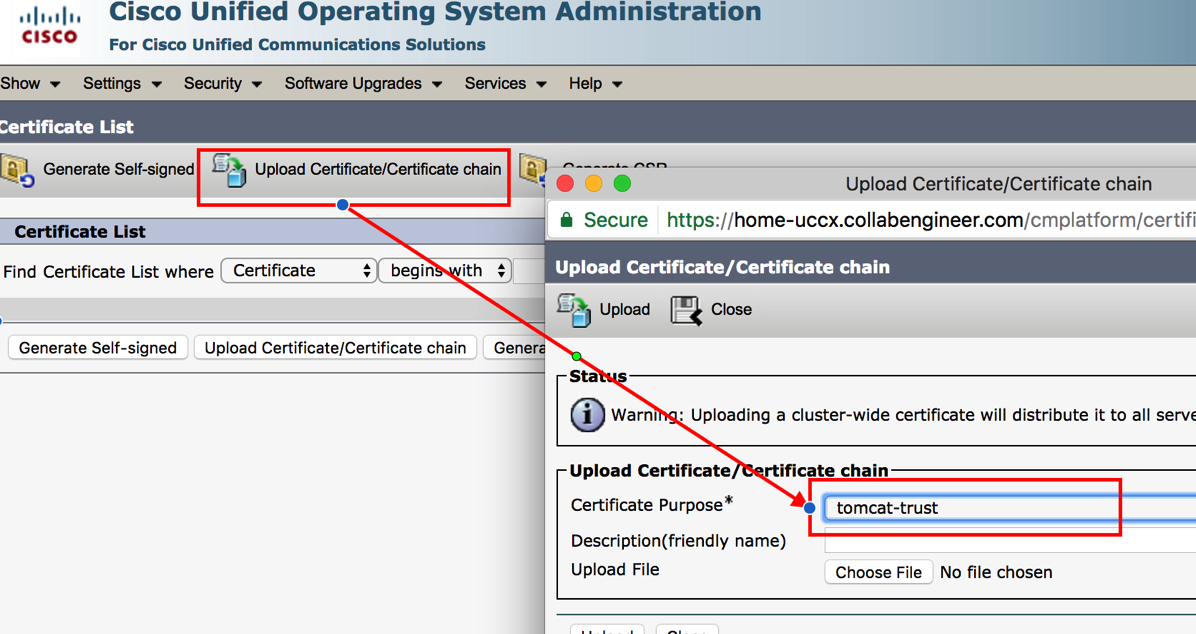The width and height of the screenshot is (1196, 634).
Task: Click the Secure padlock icon in address bar
Action: [567, 220]
